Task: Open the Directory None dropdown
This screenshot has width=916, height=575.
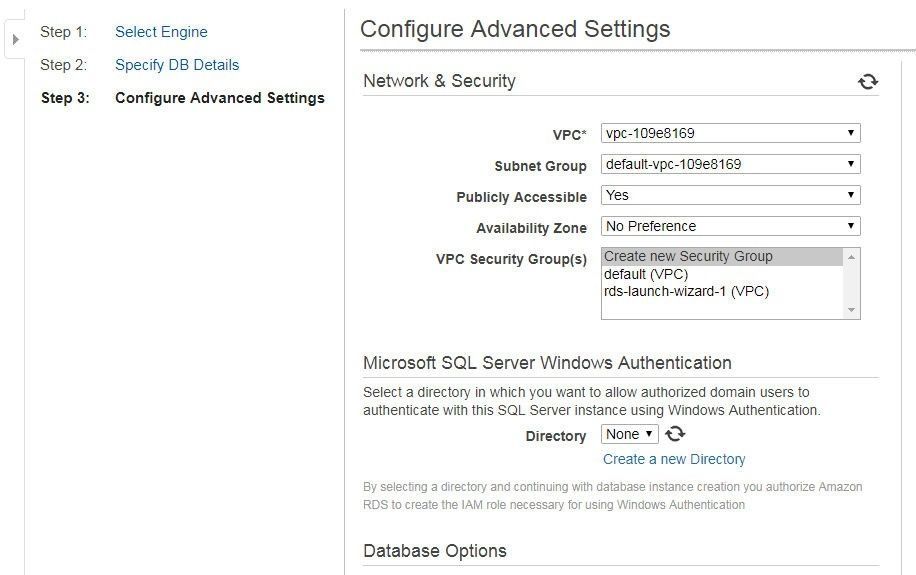Action: tap(629, 434)
